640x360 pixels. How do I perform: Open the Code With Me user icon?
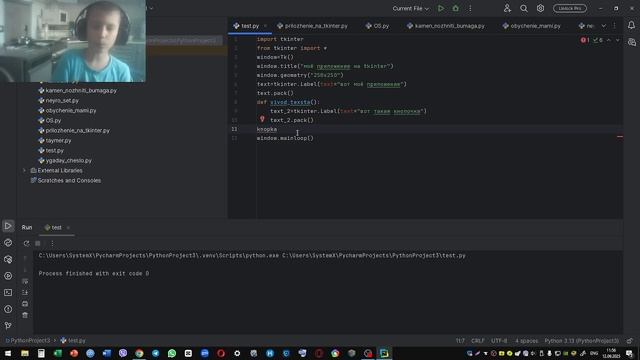tap(507, 8)
